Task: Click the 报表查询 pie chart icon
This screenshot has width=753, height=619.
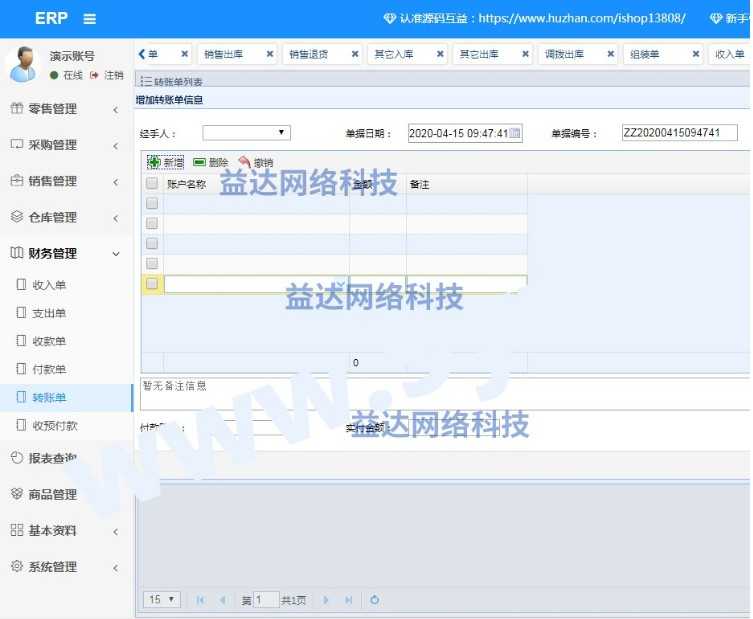Action: pos(17,458)
